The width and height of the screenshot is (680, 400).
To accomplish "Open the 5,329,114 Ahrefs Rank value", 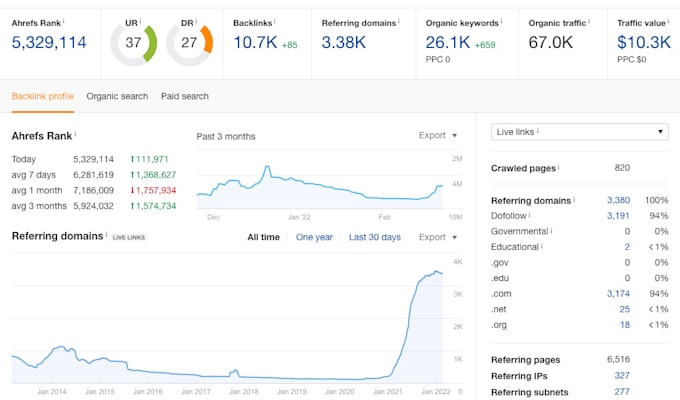I will click(x=49, y=43).
